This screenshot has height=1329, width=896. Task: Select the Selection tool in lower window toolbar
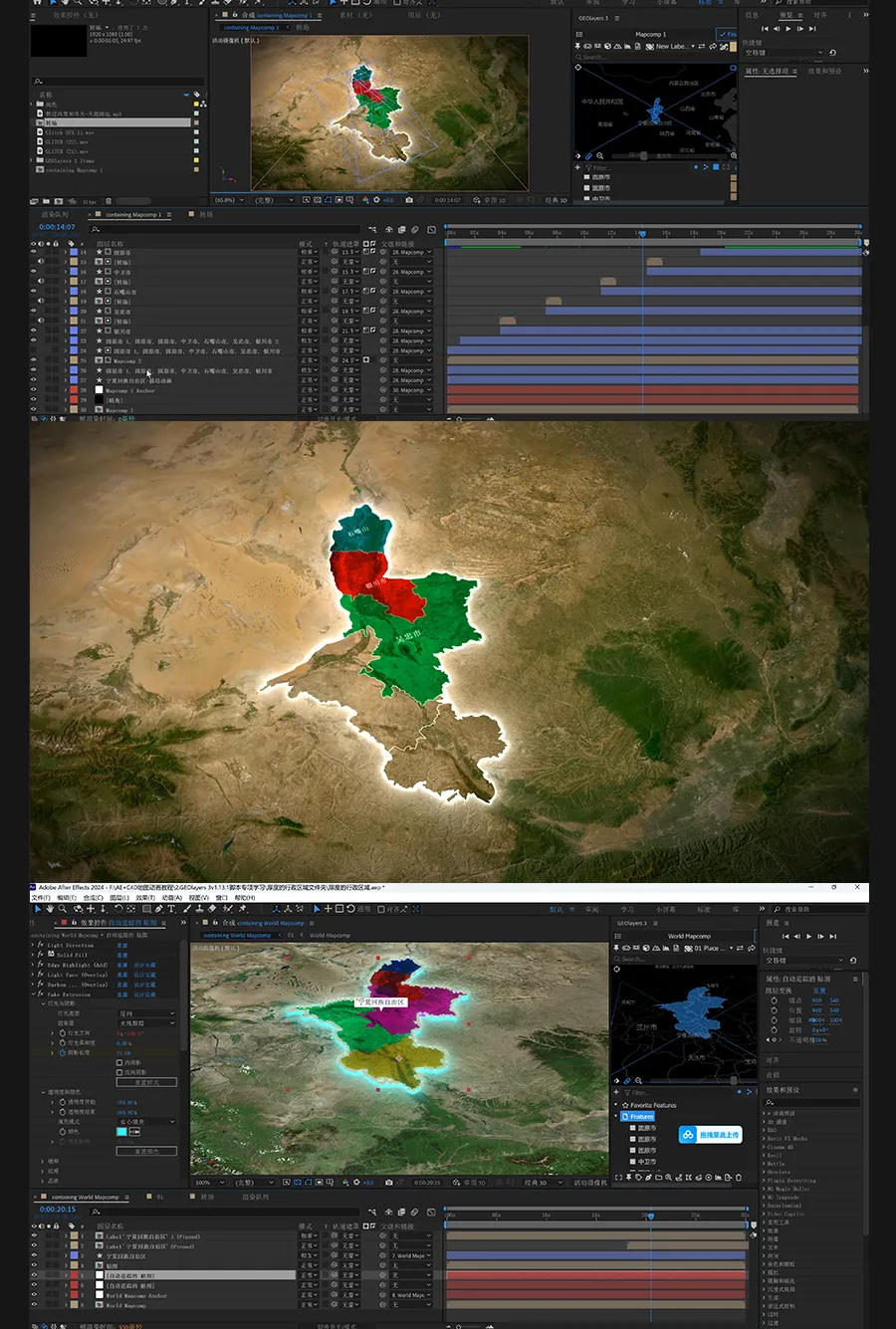click(x=36, y=908)
